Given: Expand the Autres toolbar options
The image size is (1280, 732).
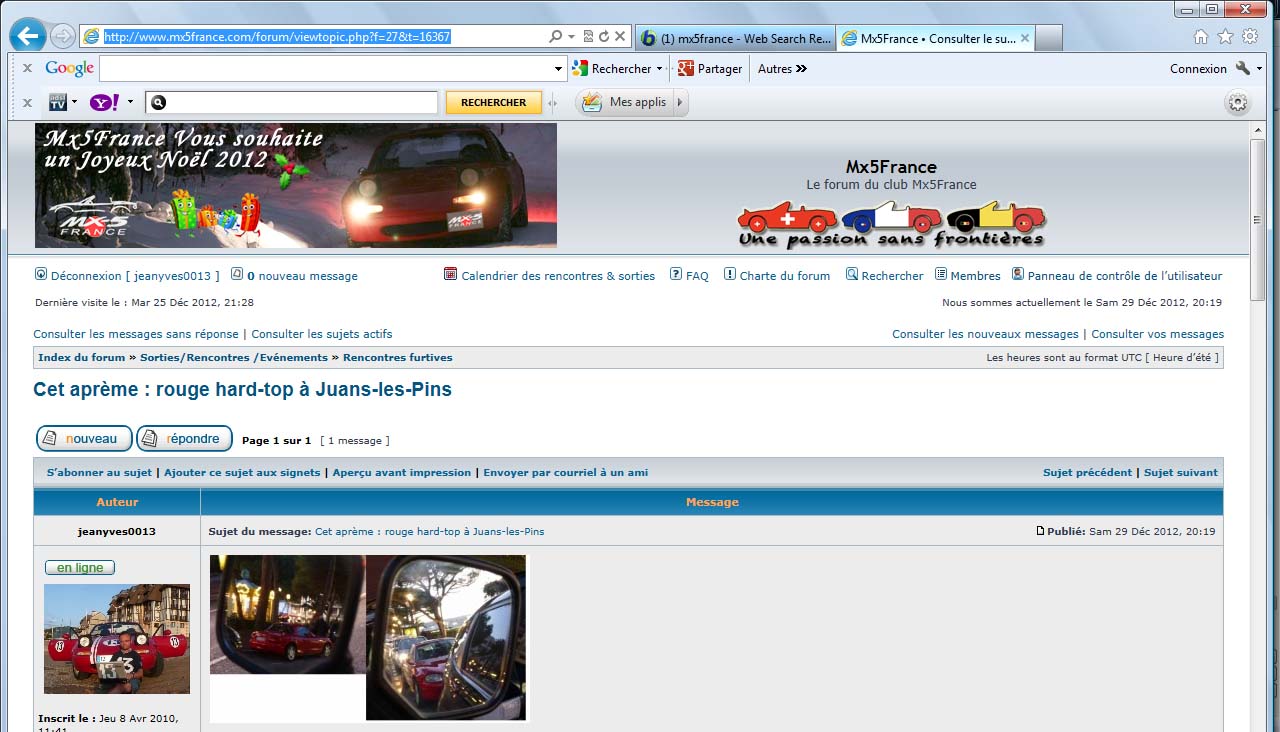Looking at the screenshot, I should coord(782,69).
